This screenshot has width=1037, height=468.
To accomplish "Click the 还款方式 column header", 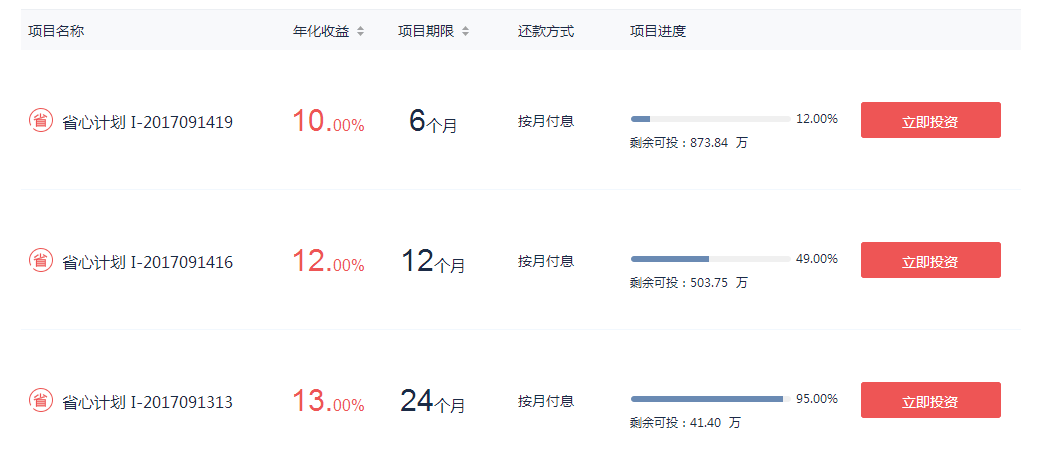I will tap(546, 31).
